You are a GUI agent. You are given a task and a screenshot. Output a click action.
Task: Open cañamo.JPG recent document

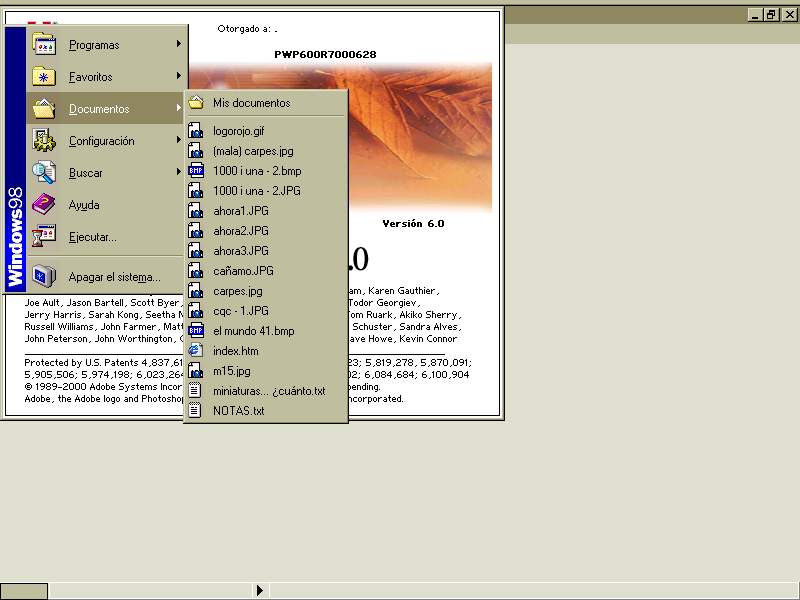pyautogui.click(x=266, y=270)
